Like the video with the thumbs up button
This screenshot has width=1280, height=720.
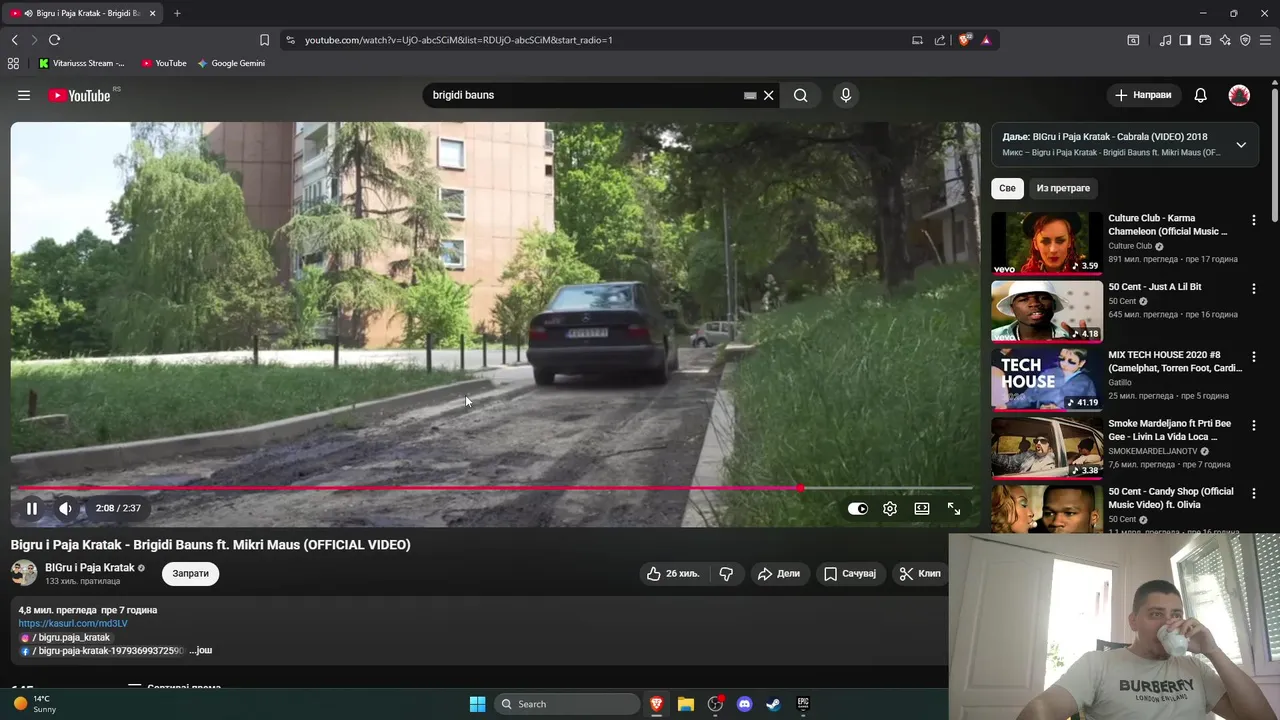[674, 573]
